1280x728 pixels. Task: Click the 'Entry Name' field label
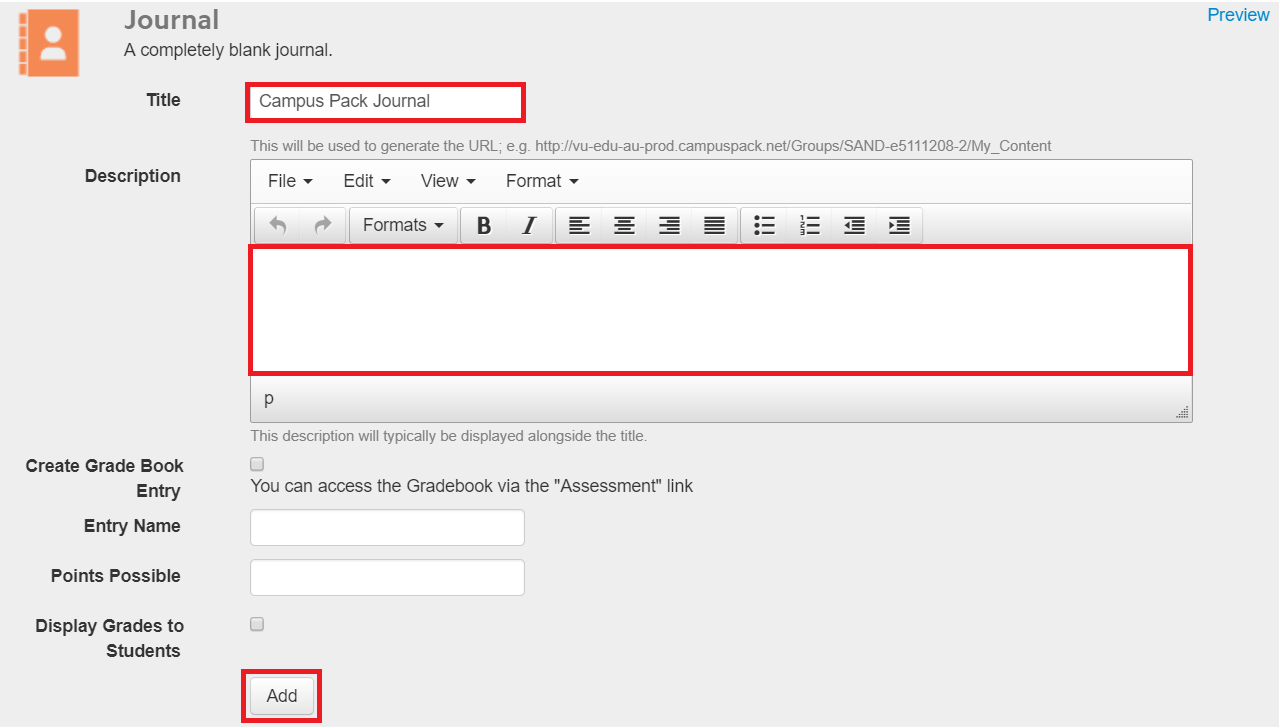(133, 526)
